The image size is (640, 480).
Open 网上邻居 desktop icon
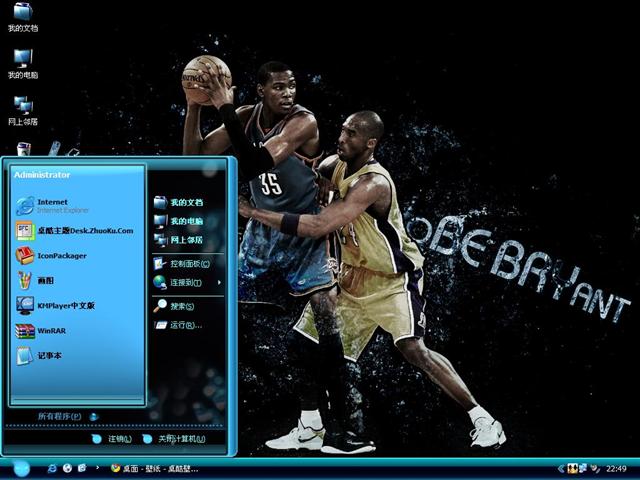pos(23,110)
